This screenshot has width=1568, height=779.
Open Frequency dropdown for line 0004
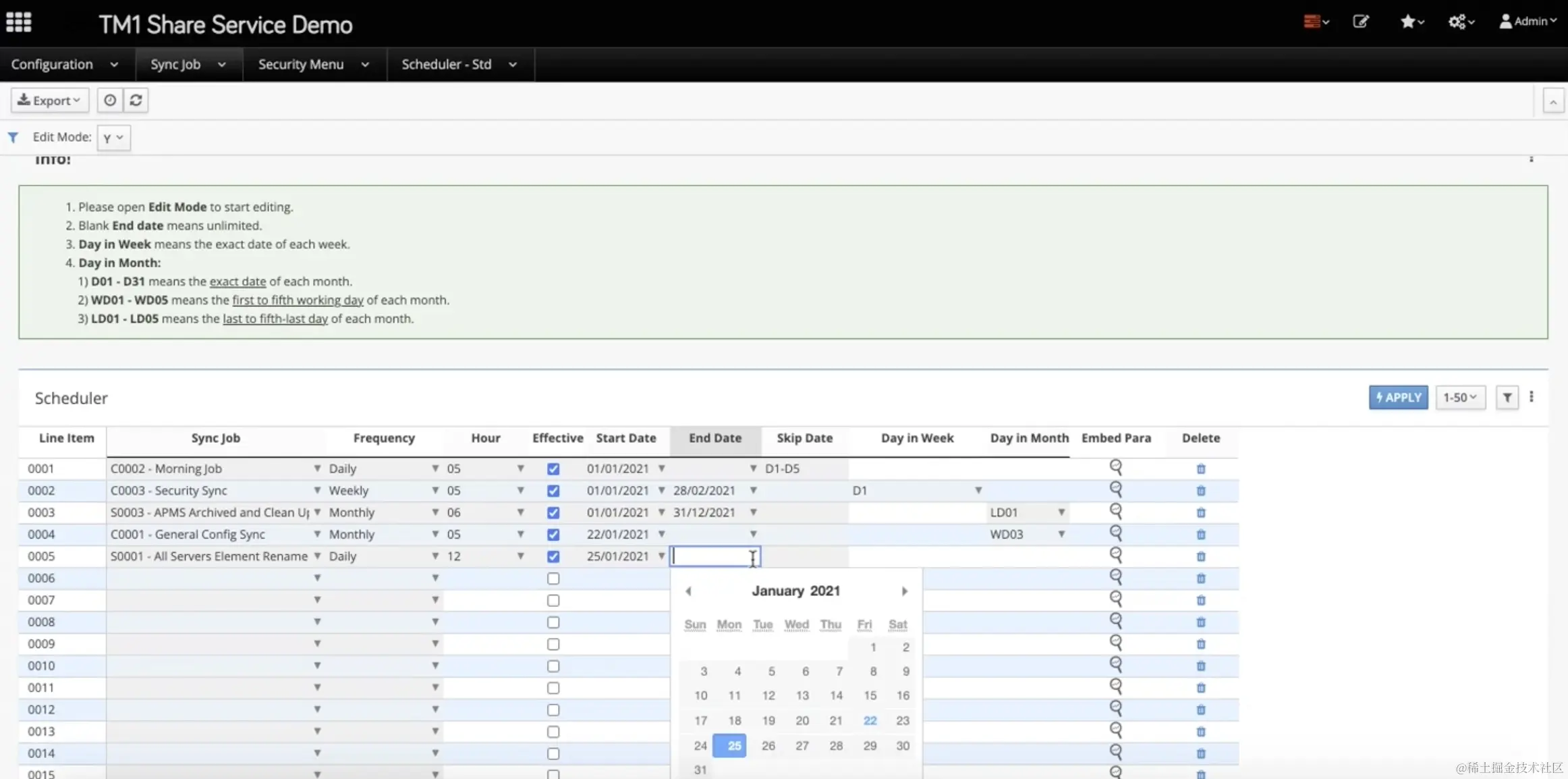click(435, 534)
